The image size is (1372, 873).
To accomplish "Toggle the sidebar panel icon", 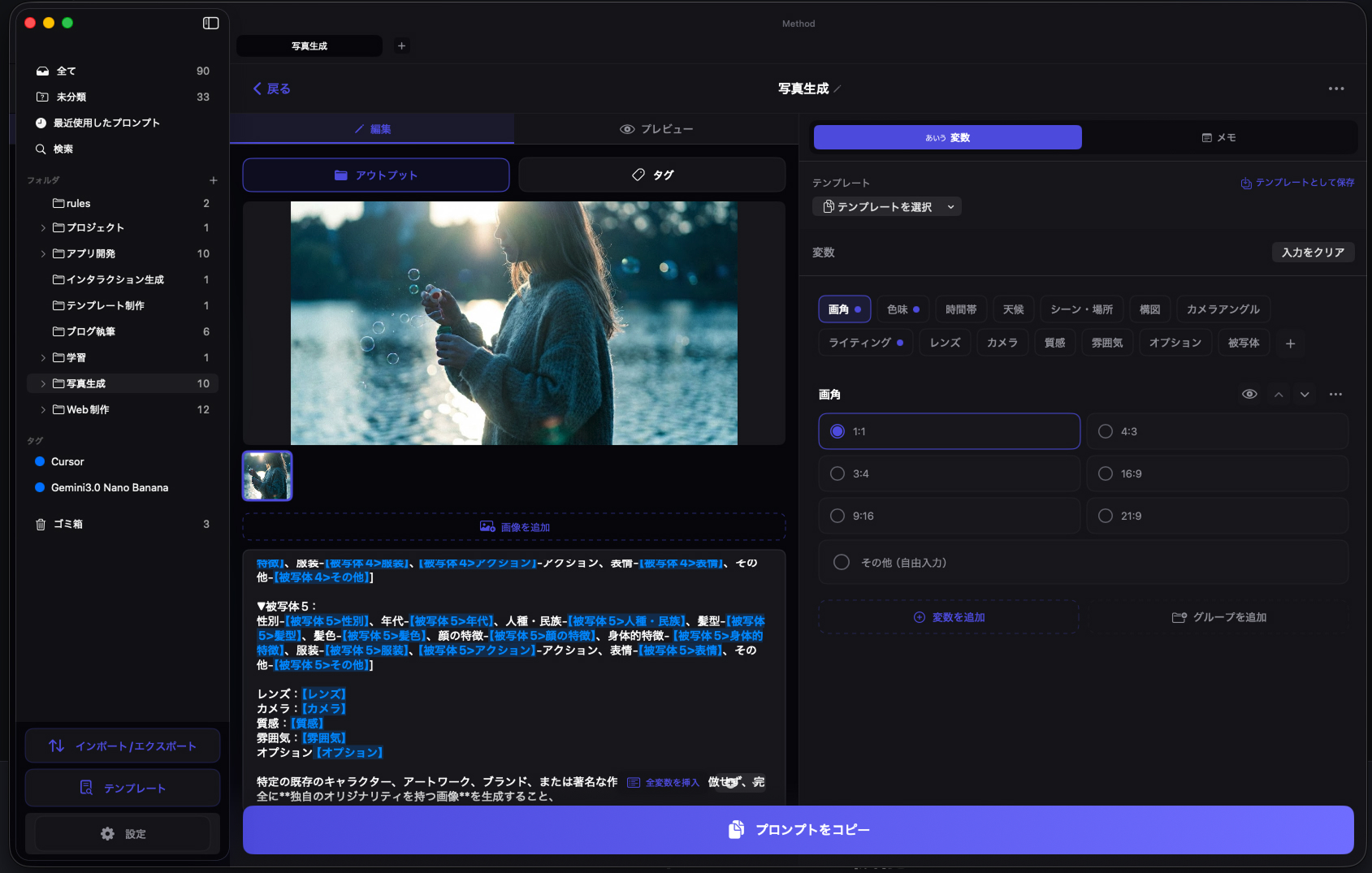I will [210, 23].
